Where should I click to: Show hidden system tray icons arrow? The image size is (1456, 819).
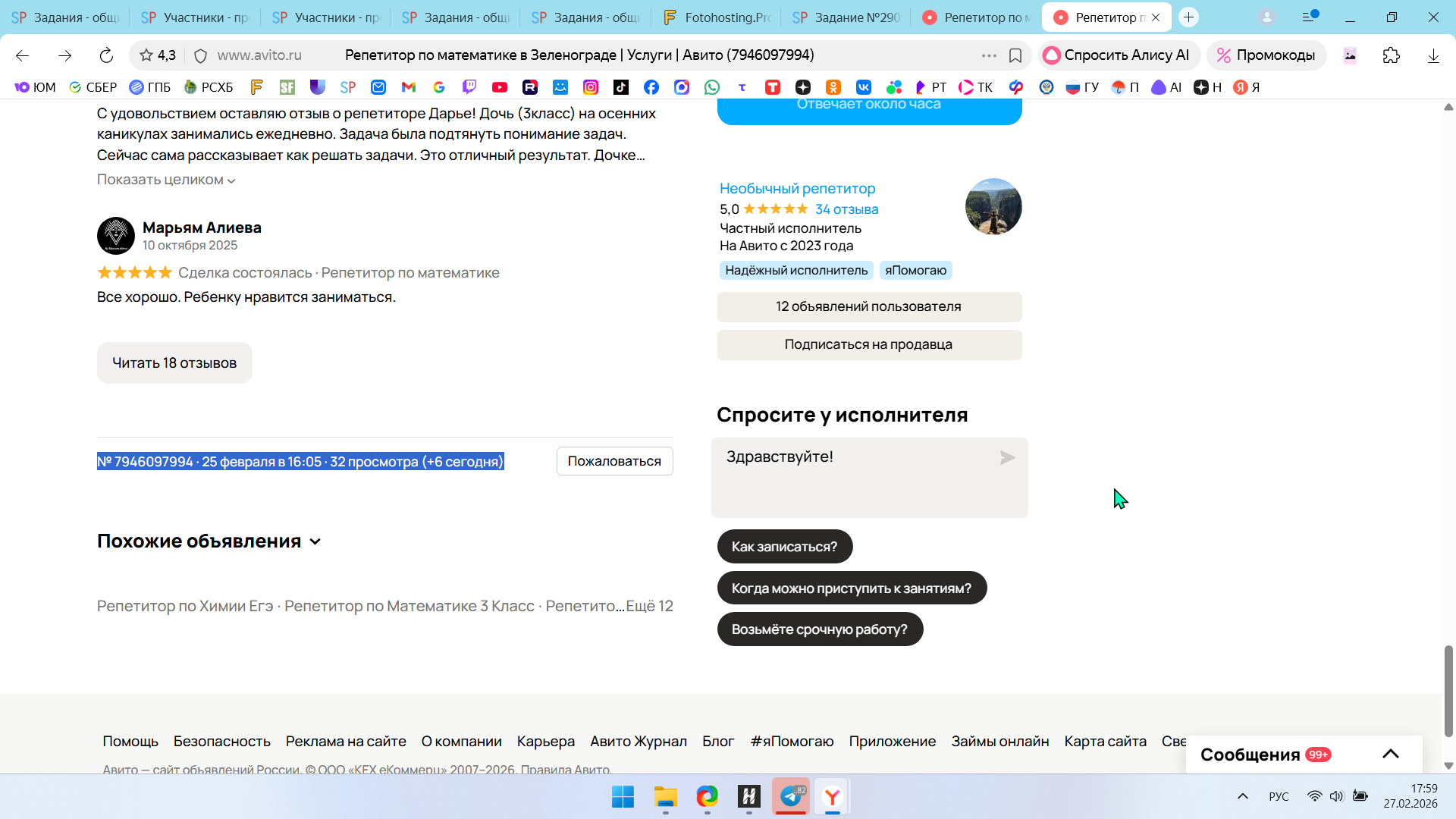point(1243,796)
